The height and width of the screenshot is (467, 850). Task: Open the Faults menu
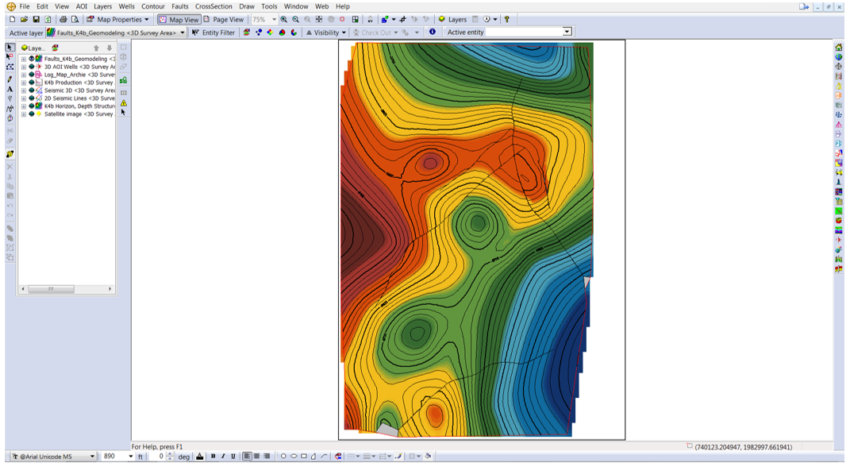(180, 7)
